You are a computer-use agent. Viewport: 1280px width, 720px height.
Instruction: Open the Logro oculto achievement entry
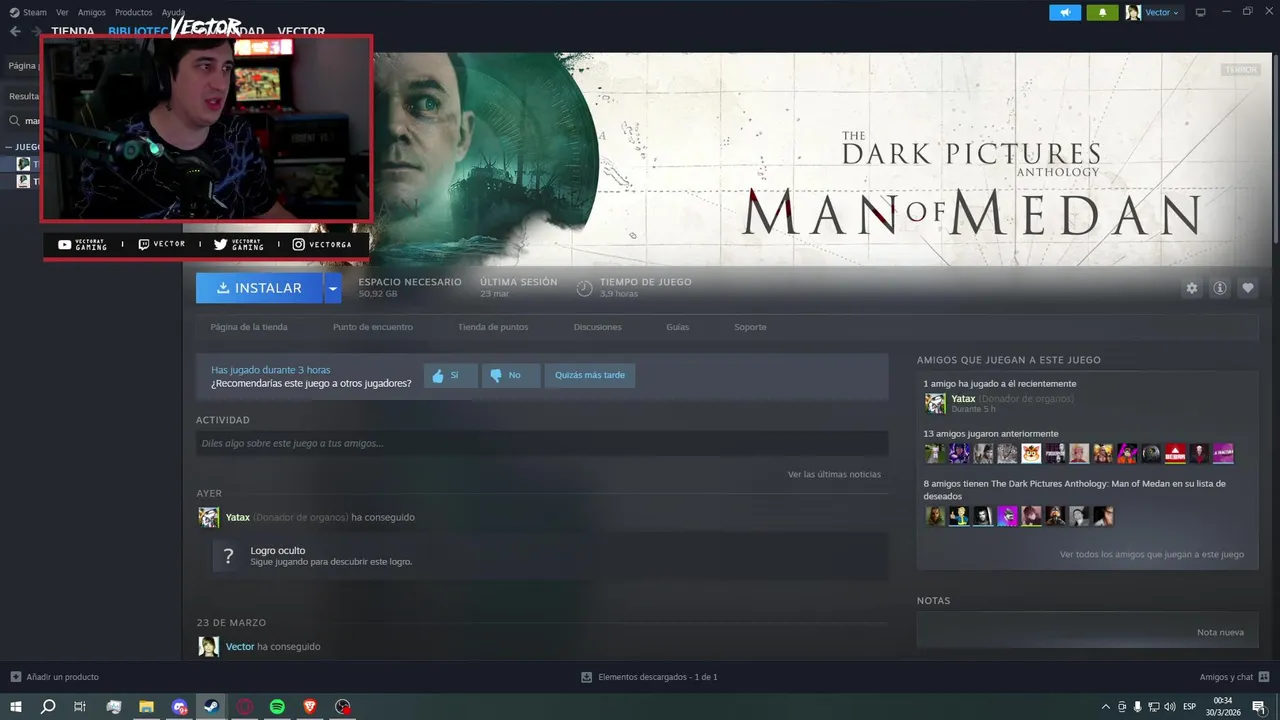(x=550, y=556)
